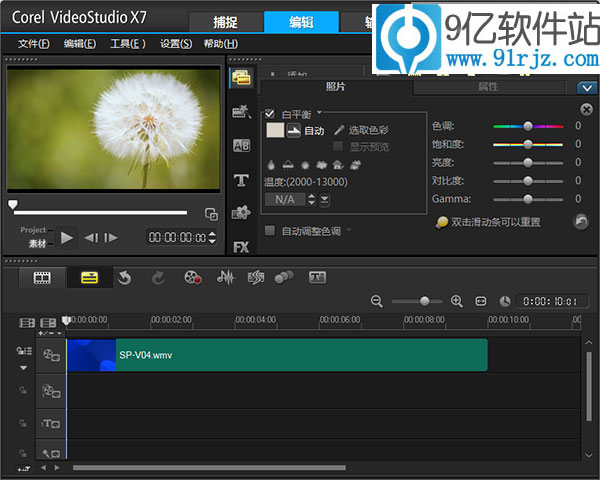The image size is (600, 480).
Task: Zoom in the timeline with plus magnifier
Action: [x=457, y=300]
